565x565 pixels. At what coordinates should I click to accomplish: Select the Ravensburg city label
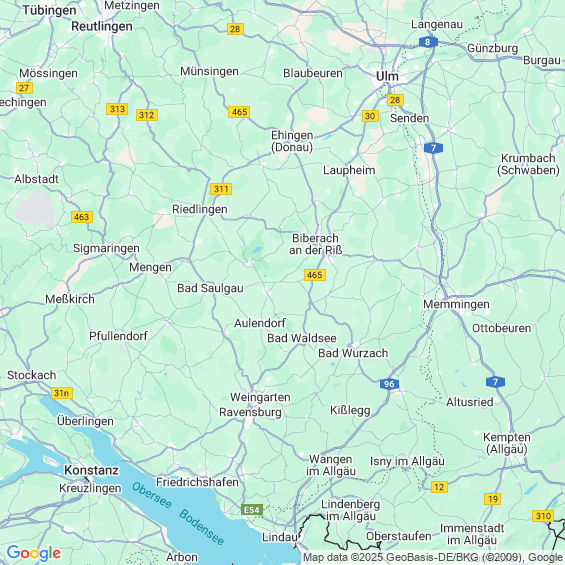click(250, 412)
